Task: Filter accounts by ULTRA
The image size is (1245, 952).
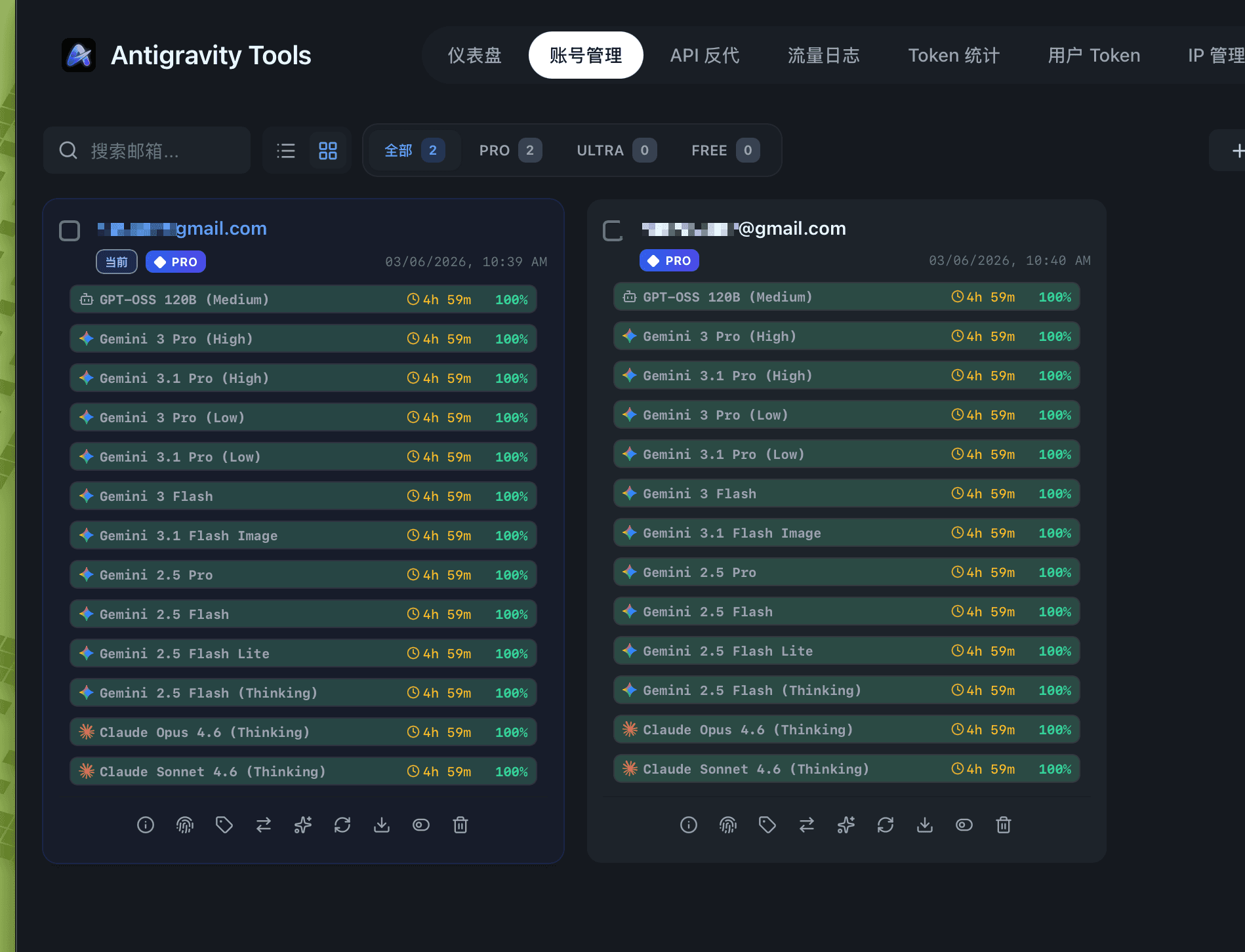Action: pos(617,151)
